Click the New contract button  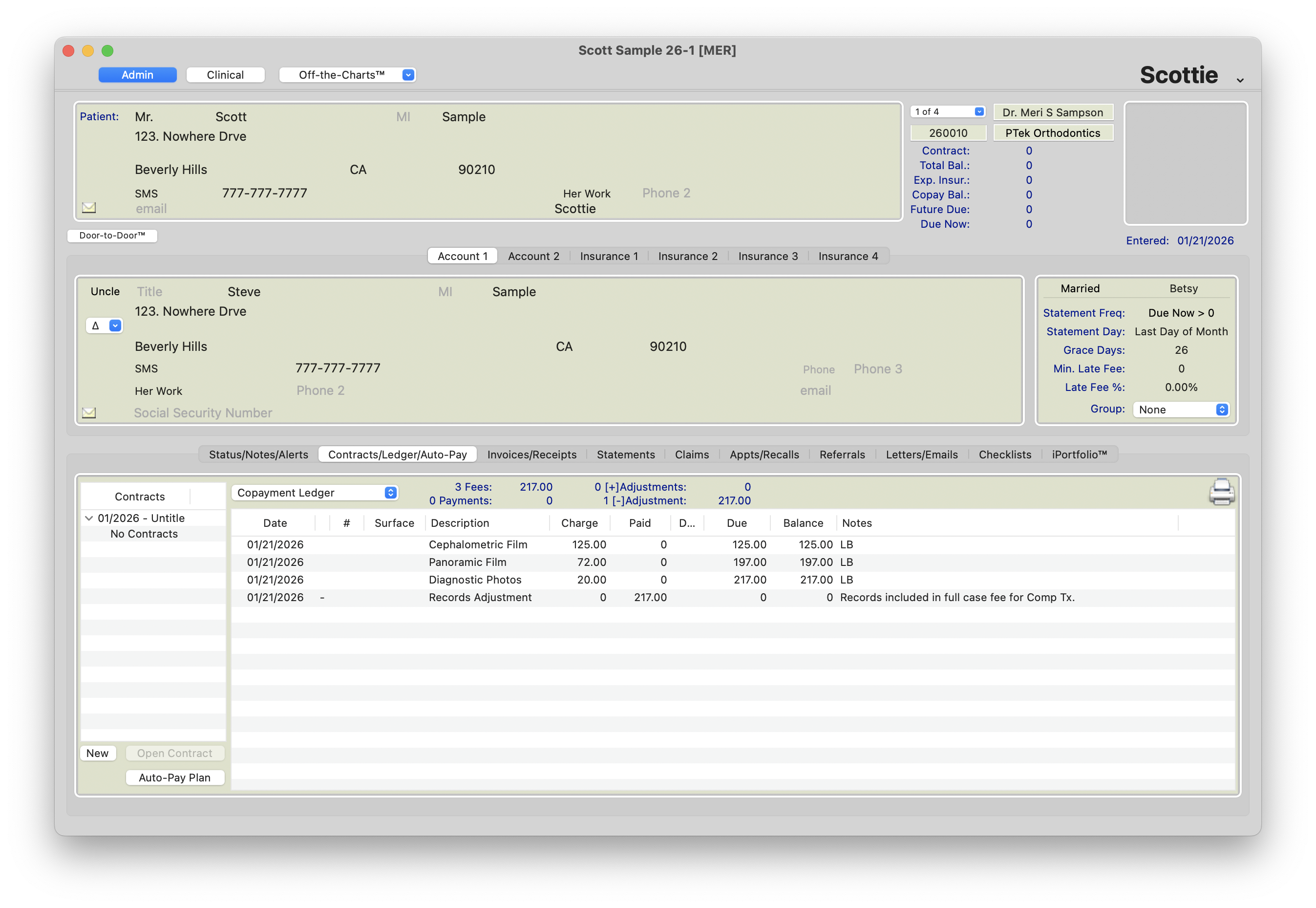[97, 753]
